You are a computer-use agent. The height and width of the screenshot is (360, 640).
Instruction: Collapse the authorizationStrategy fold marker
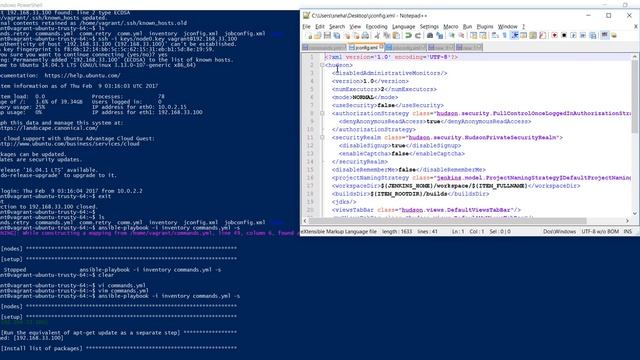tap(322, 113)
